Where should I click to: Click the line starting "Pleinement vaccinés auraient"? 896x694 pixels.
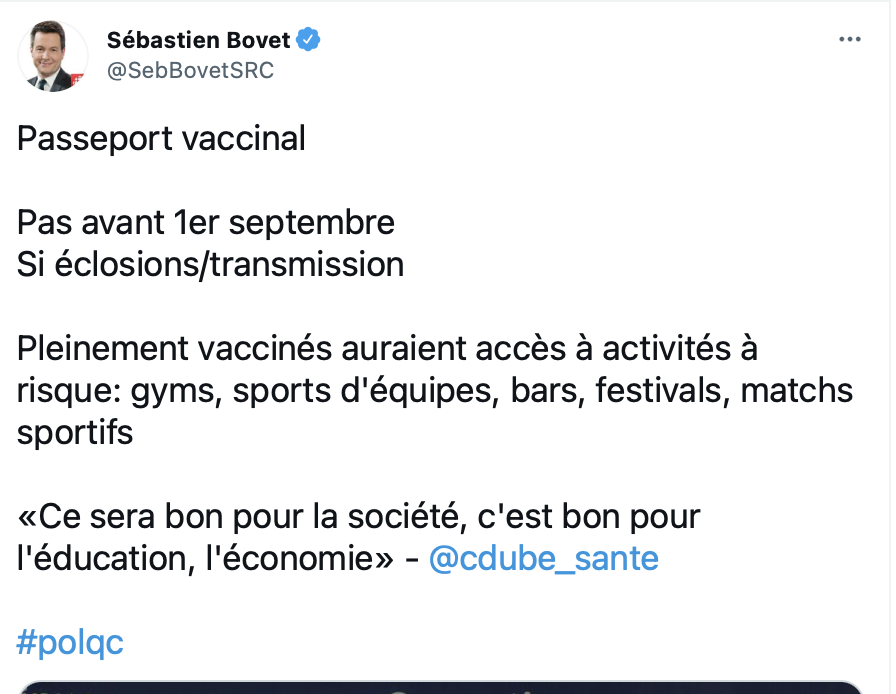(x=387, y=348)
